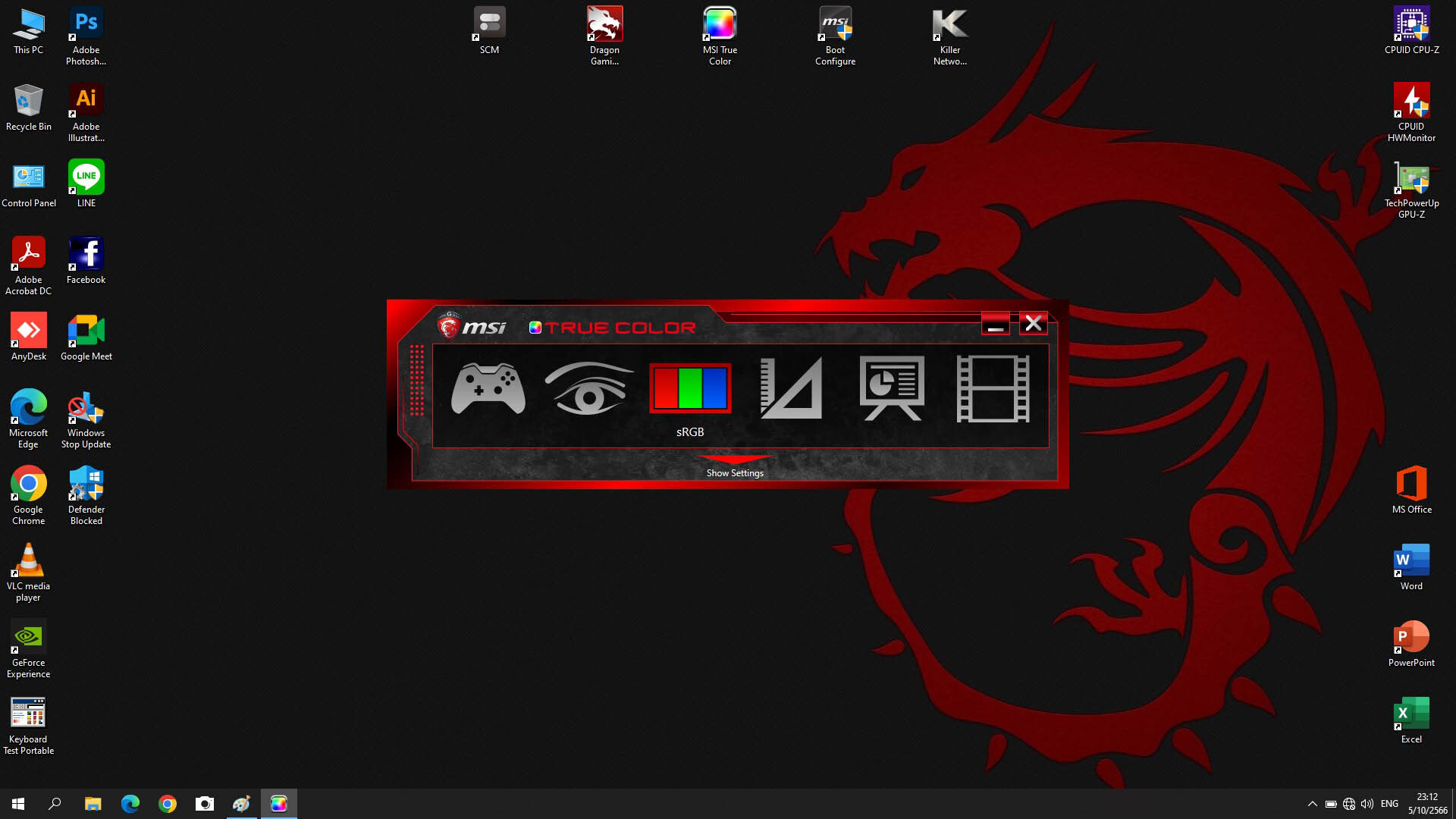Screen dimensions: 1456x819
Task: Select the Facebook desktop shortcut
Action: pyautogui.click(x=86, y=261)
